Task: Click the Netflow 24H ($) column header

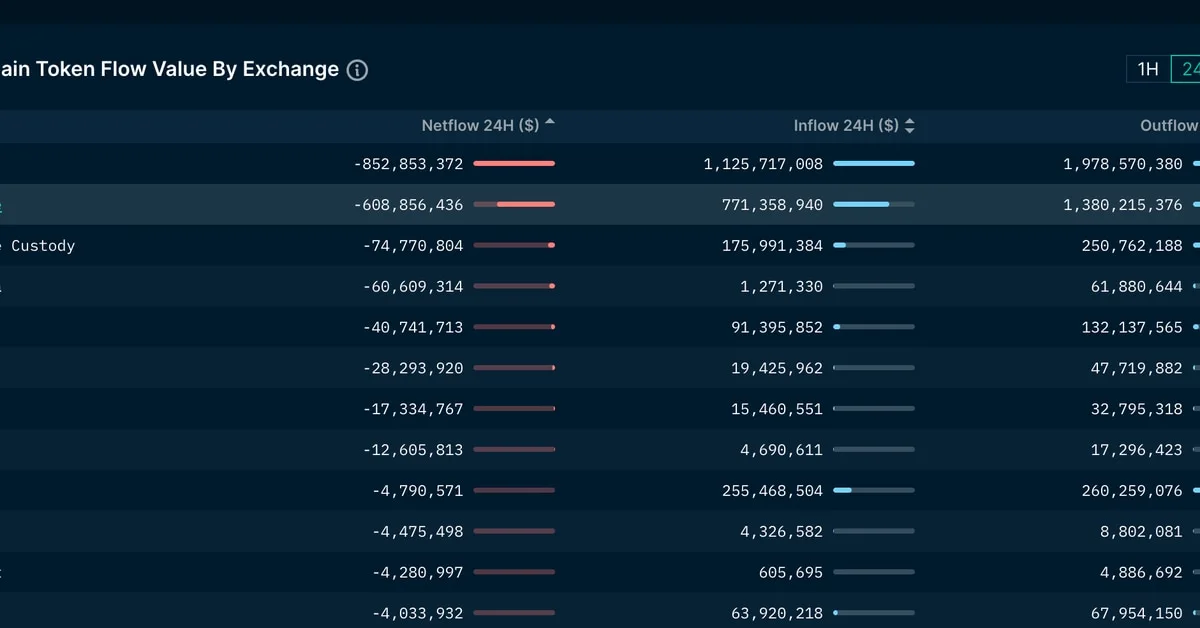Action: pyautogui.click(x=480, y=126)
